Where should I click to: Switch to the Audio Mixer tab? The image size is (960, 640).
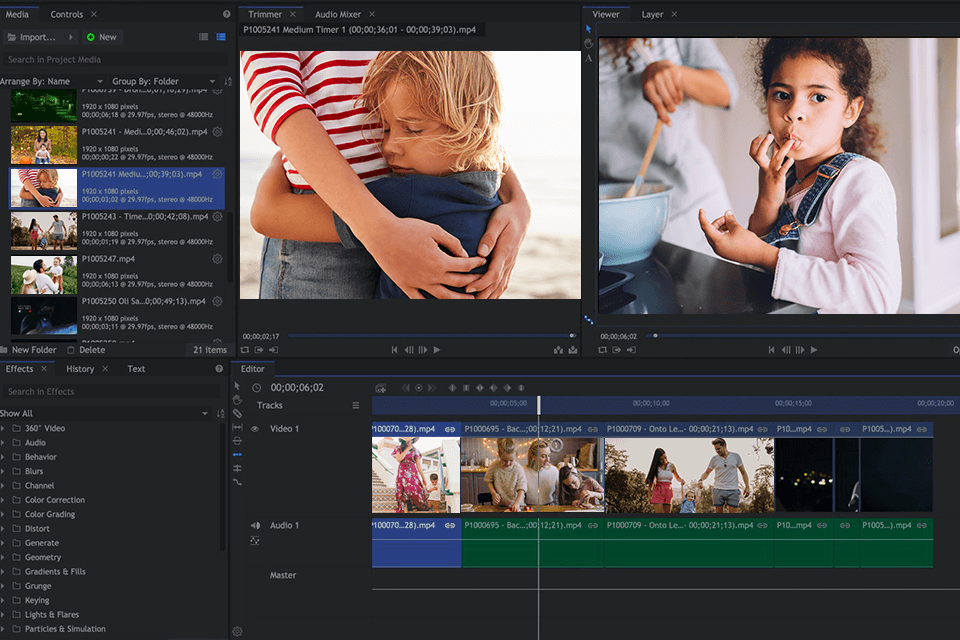(x=337, y=15)
